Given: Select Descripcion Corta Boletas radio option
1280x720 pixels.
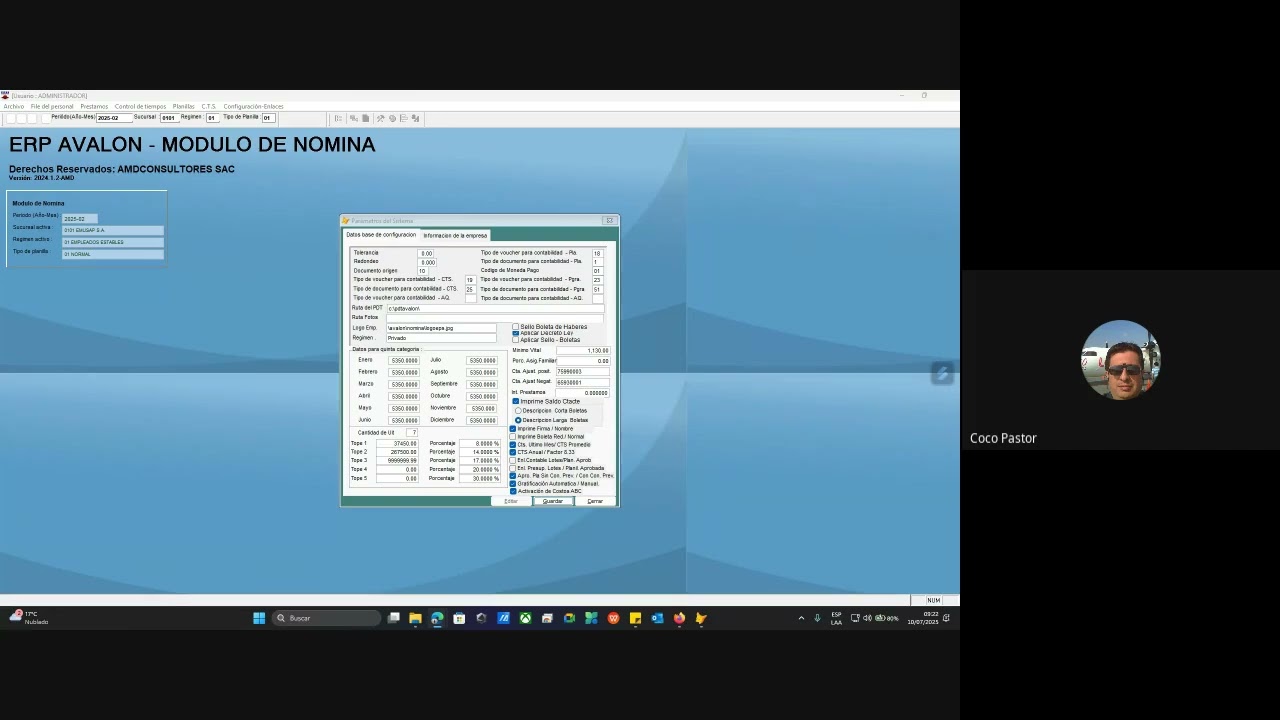Looking at the screenshot, I should [x=518, y=411].
